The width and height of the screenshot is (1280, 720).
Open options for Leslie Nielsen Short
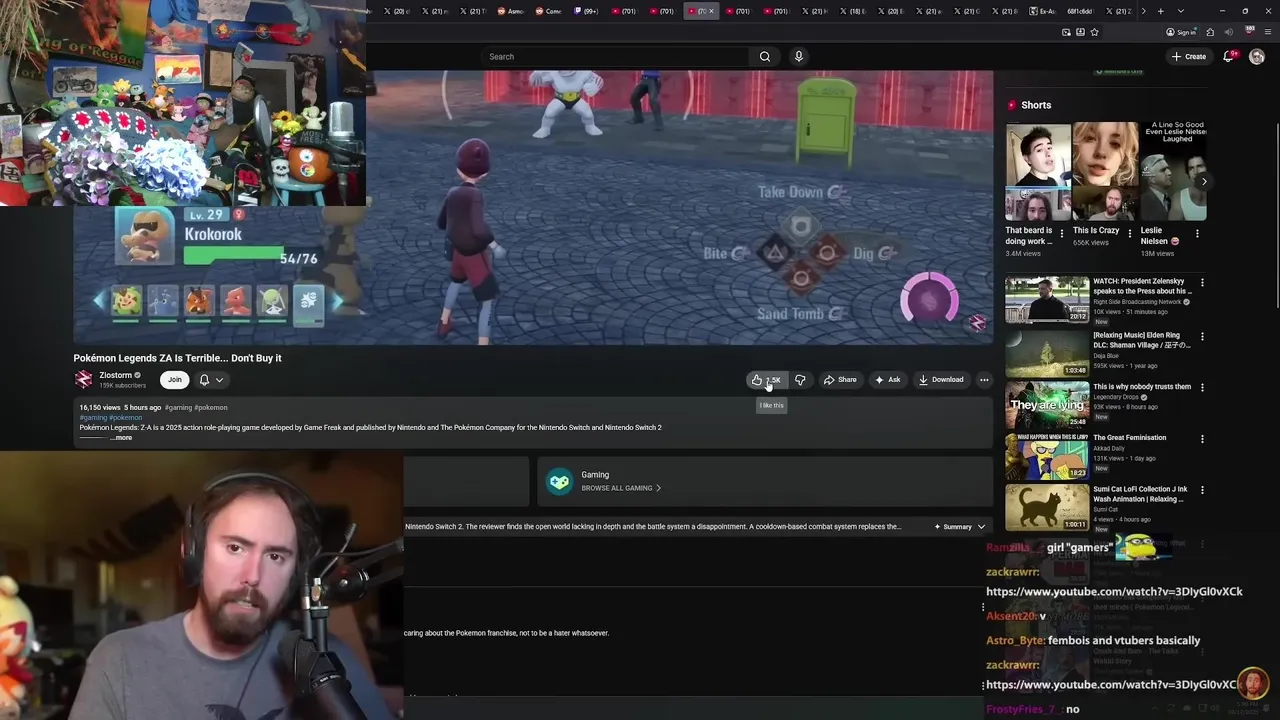point(1197,233)
